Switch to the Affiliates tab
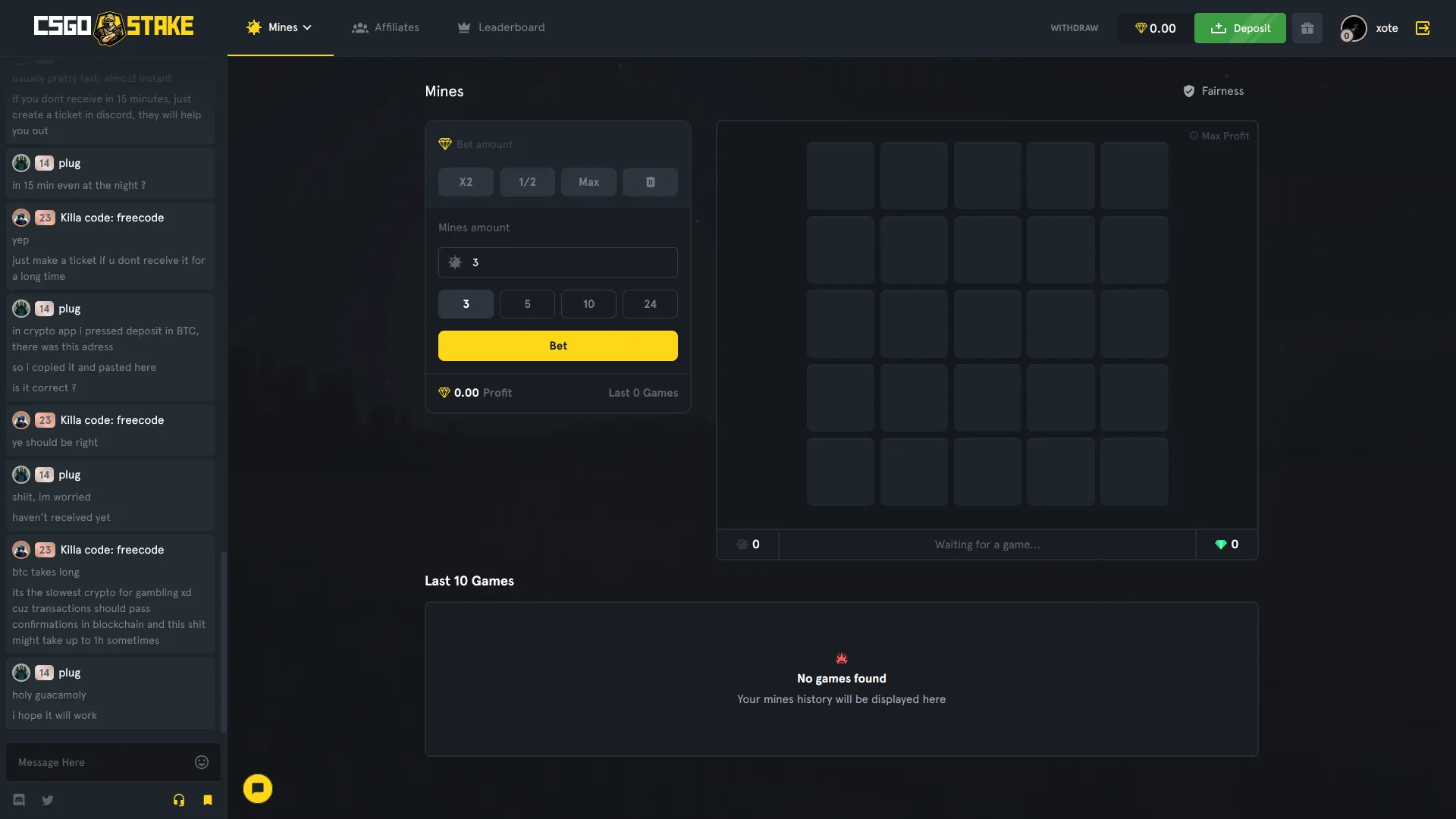The height and width of the screenshot is (819, 1456). point(385,27)
